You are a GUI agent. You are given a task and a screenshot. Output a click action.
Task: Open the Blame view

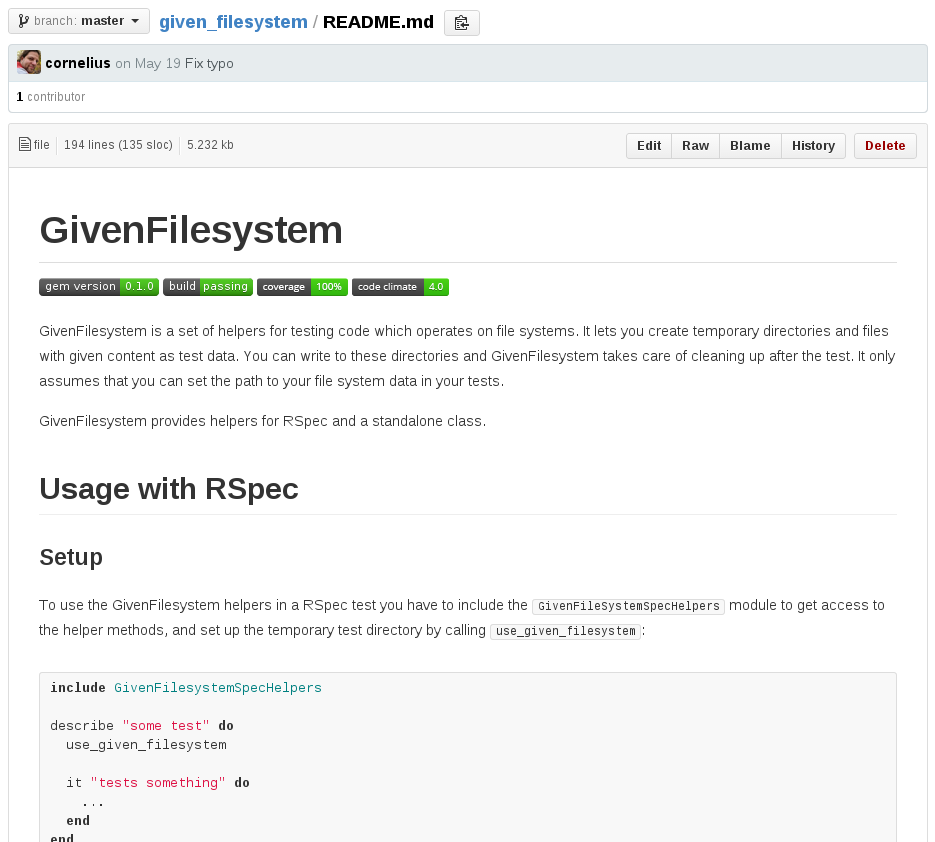coord(750,146)
